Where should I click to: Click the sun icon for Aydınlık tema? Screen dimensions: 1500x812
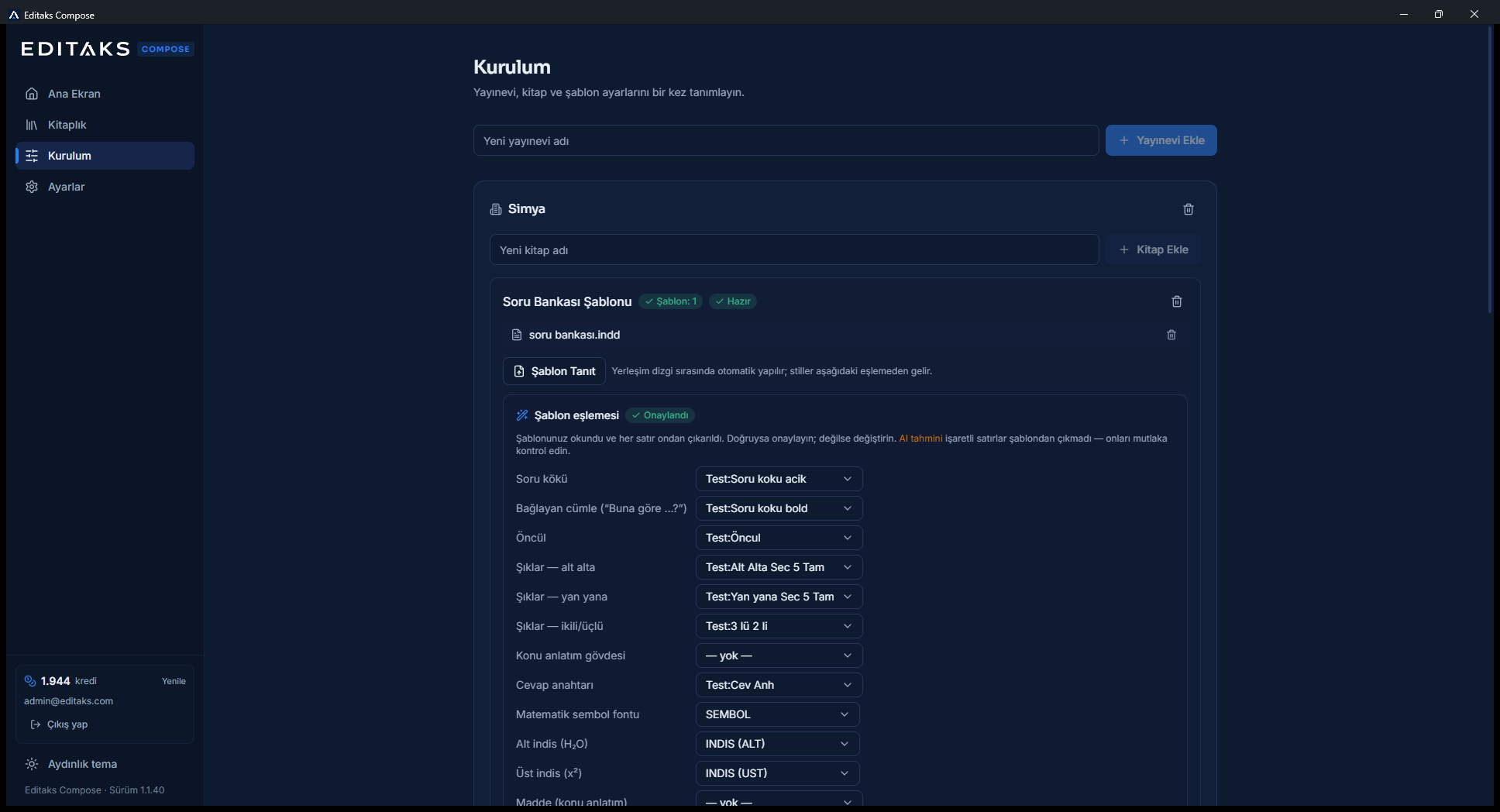click(x=32, y=764)
